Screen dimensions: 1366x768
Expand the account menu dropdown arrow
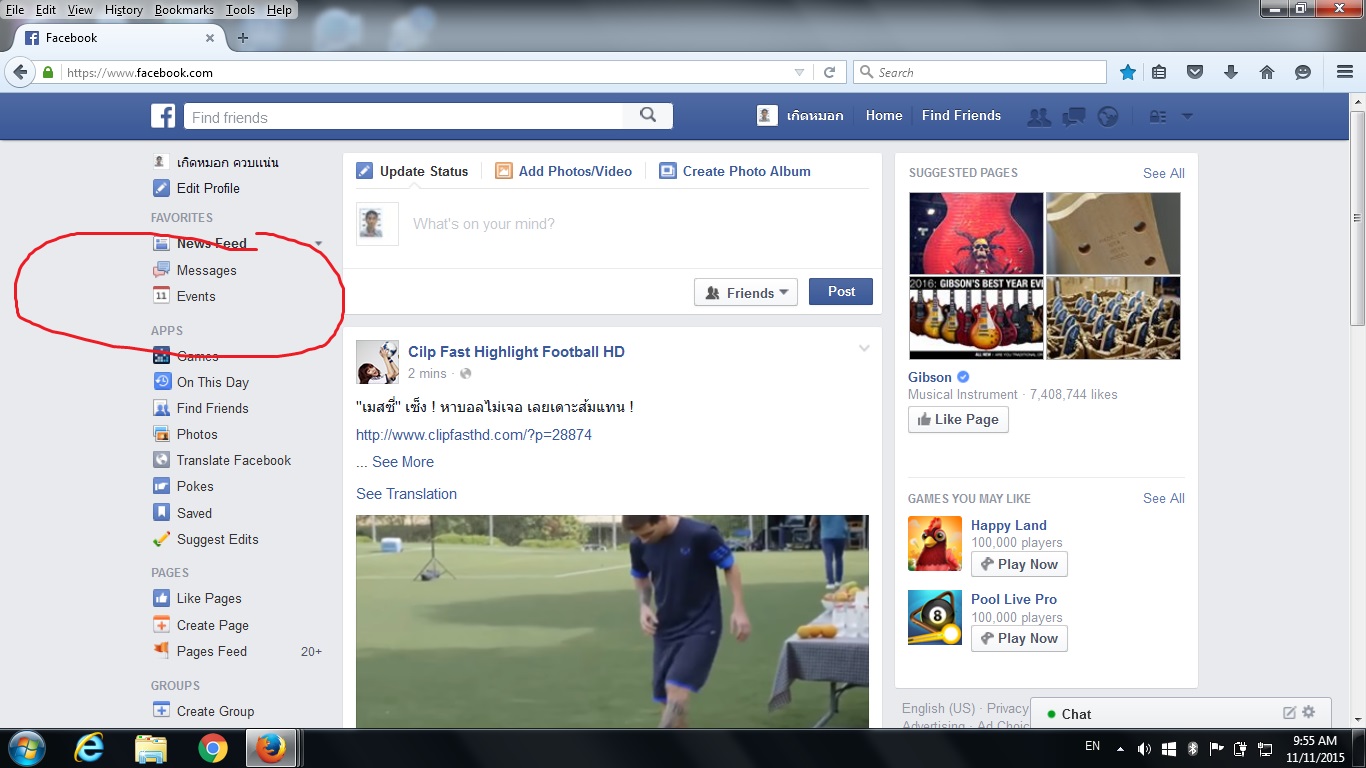click(1187, 116)
